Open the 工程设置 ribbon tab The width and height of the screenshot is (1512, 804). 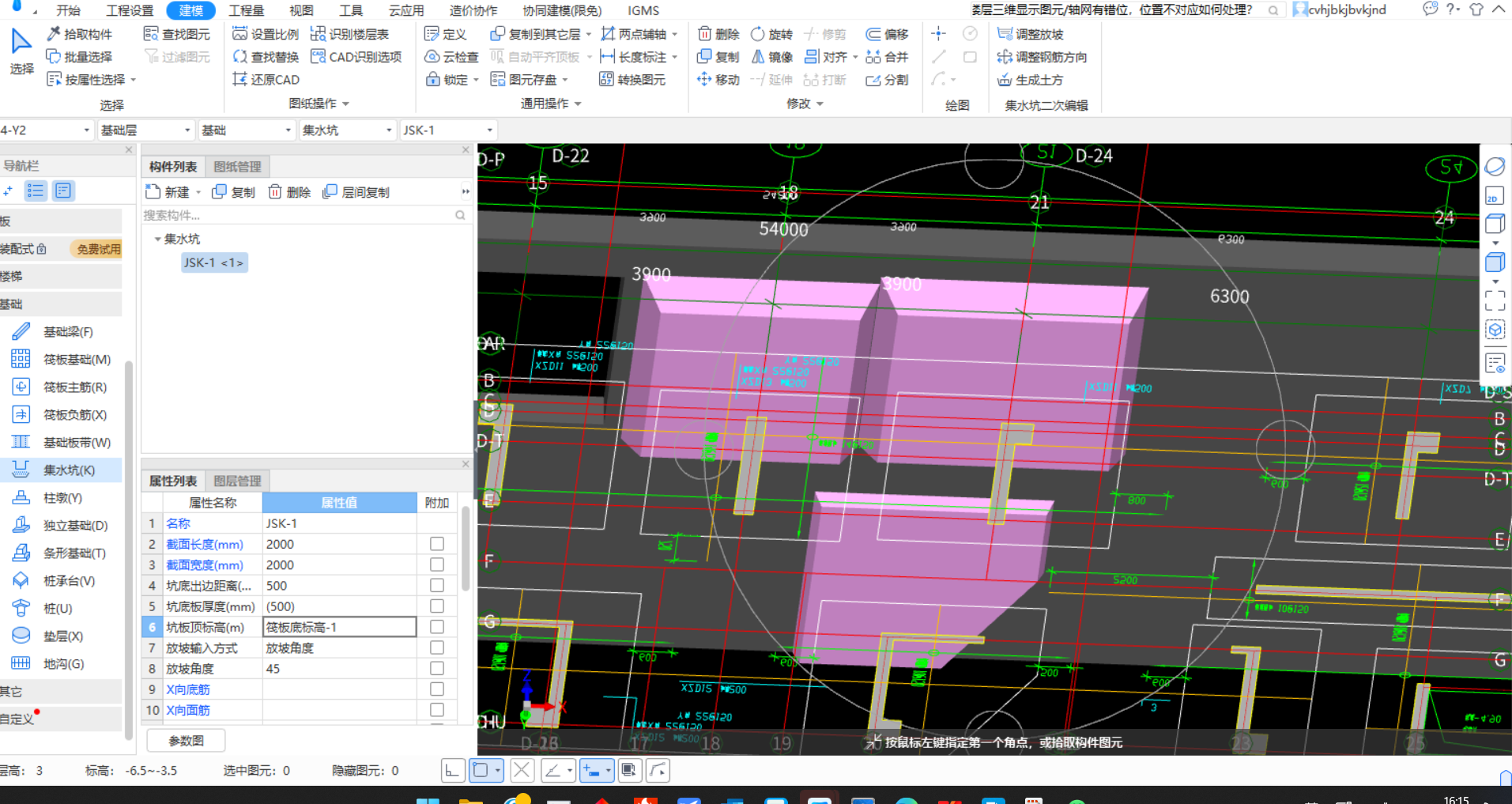pyautogui.click(x=130, y=10)
